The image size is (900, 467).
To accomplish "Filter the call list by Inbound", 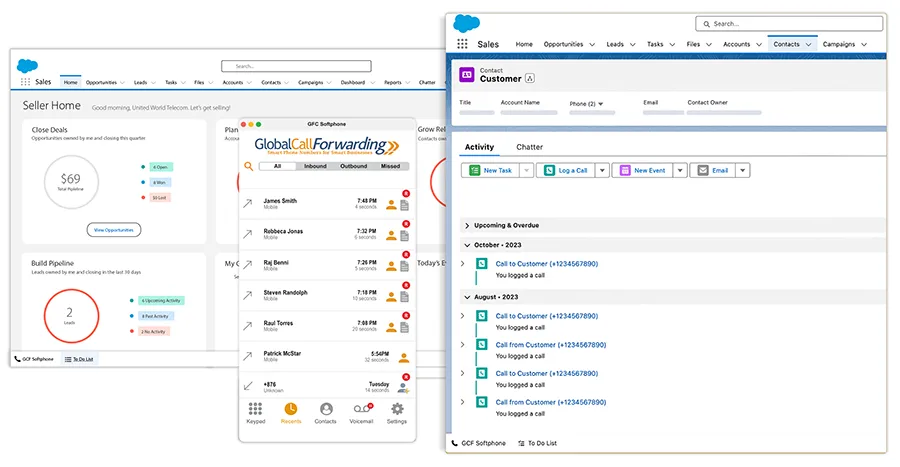I will pos(315,166).
